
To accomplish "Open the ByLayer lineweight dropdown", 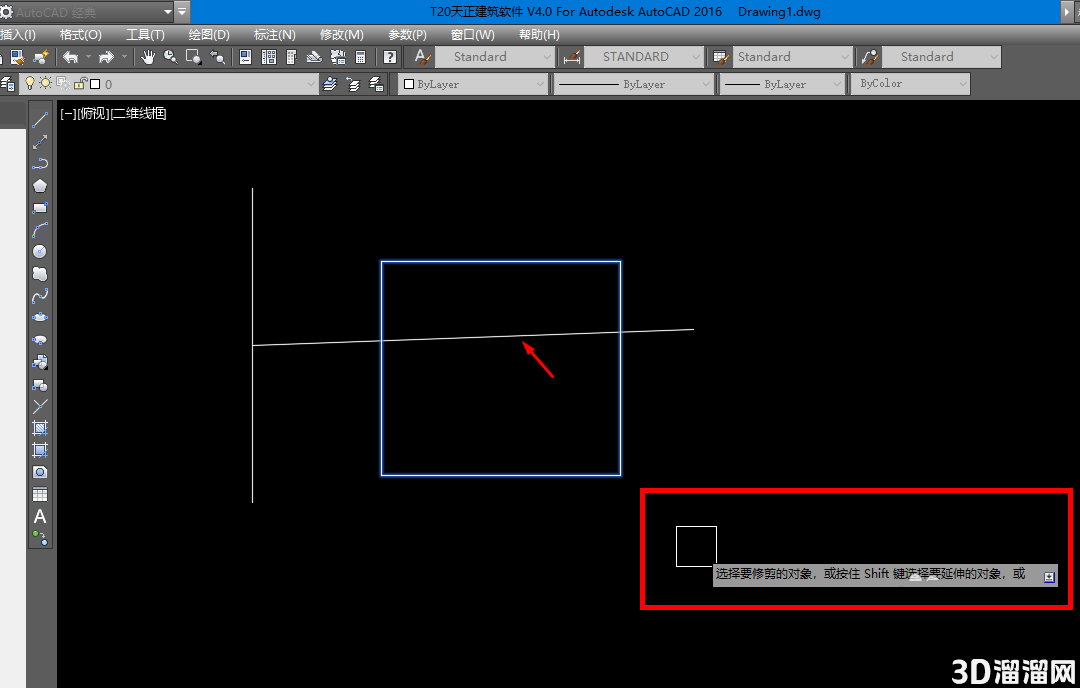I will coord(837,84).
